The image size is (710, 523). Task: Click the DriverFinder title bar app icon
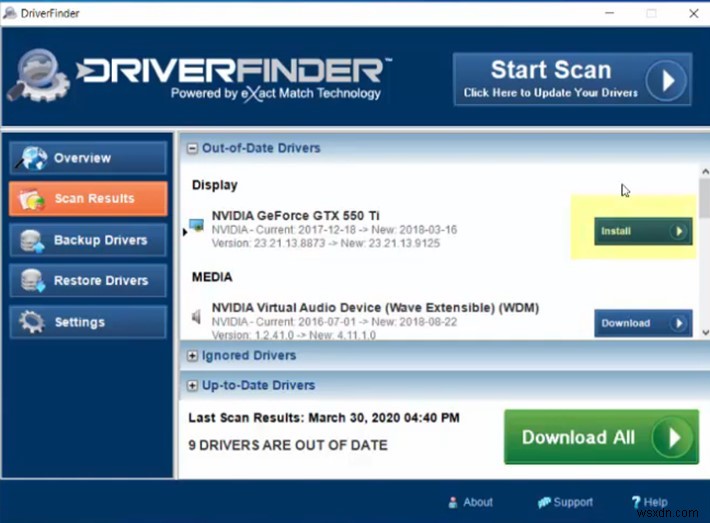click(x=10, y=13)
